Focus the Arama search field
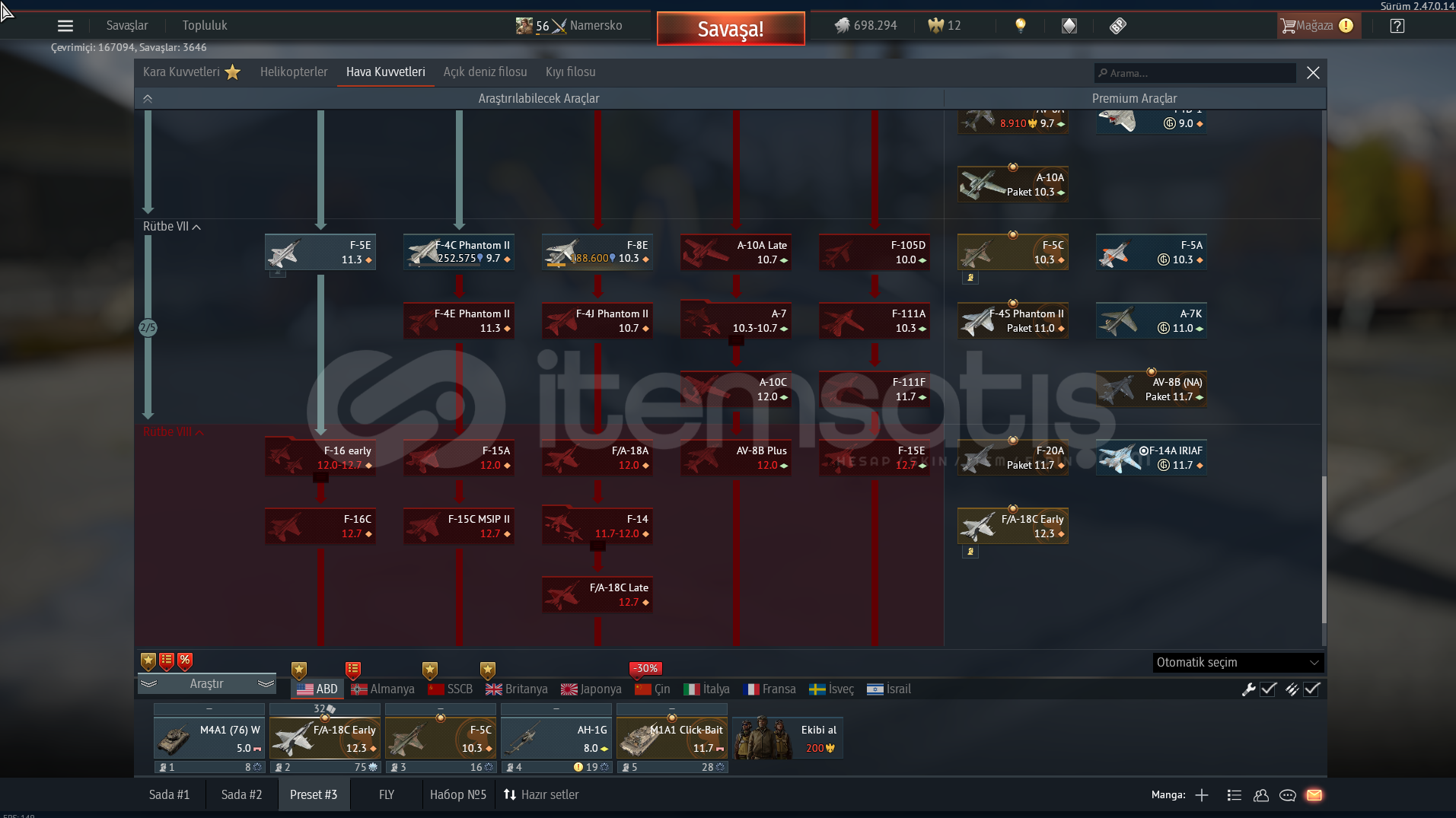Viewport: 1456px width, 818px height. click(x=1195, y=73)
